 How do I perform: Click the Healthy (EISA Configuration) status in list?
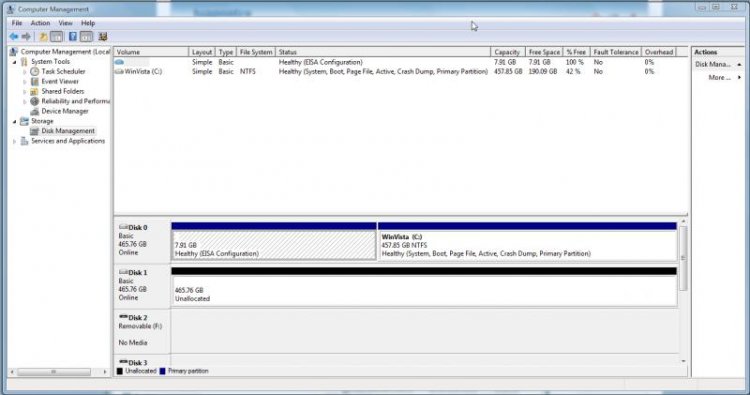click(x=320, y=62)
